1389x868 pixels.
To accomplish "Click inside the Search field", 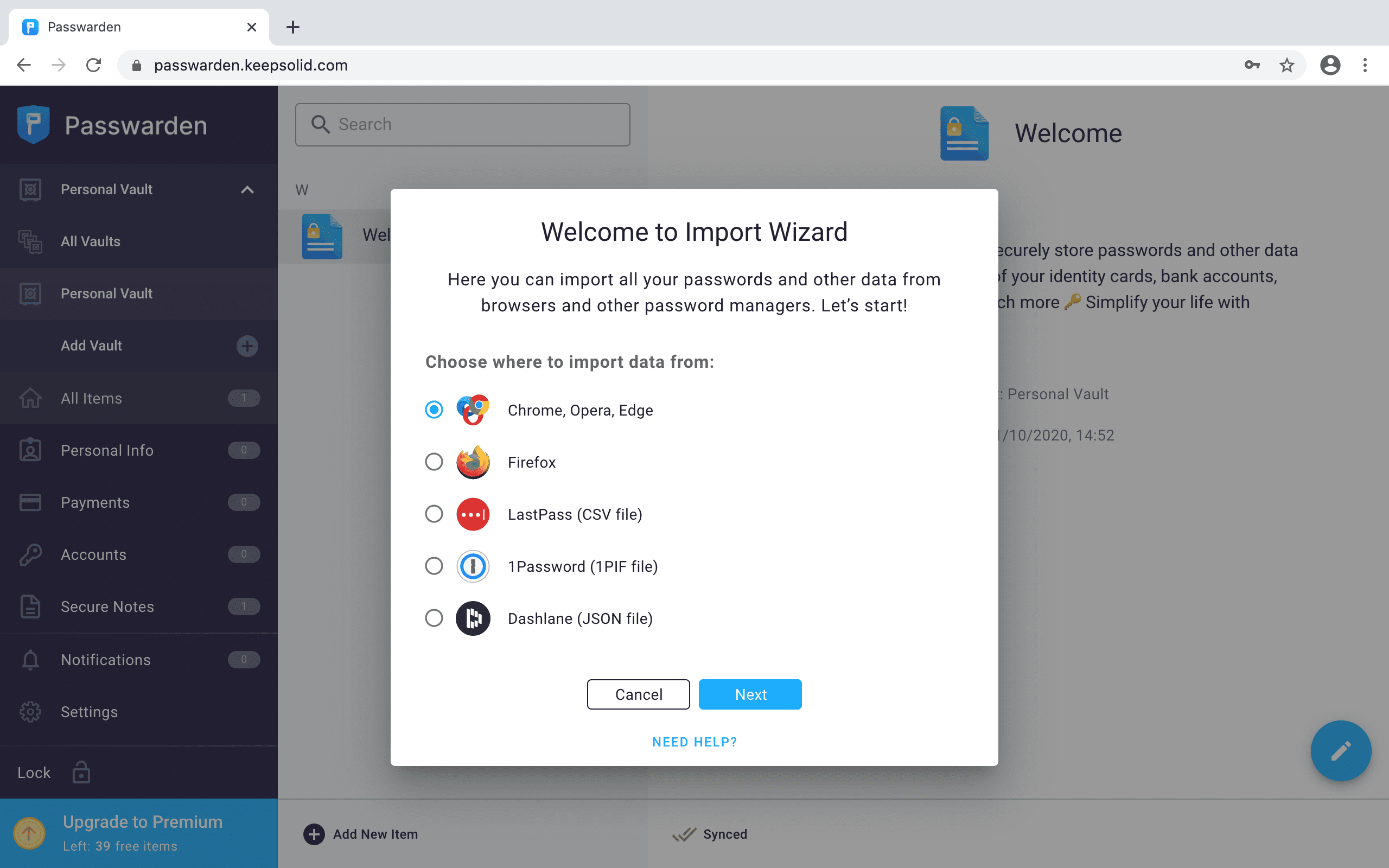I will [x=462, y=124].
